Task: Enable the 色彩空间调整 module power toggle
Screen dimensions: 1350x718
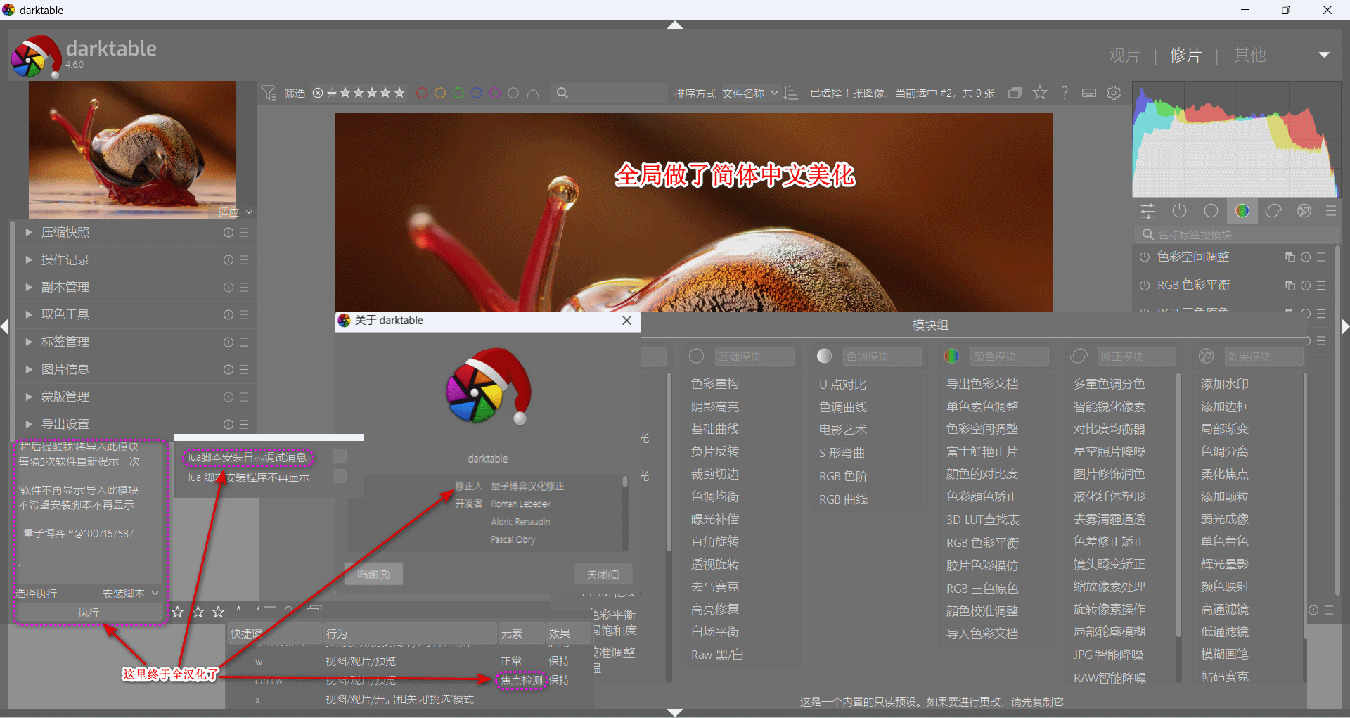Action: [x=1145, y=257]
